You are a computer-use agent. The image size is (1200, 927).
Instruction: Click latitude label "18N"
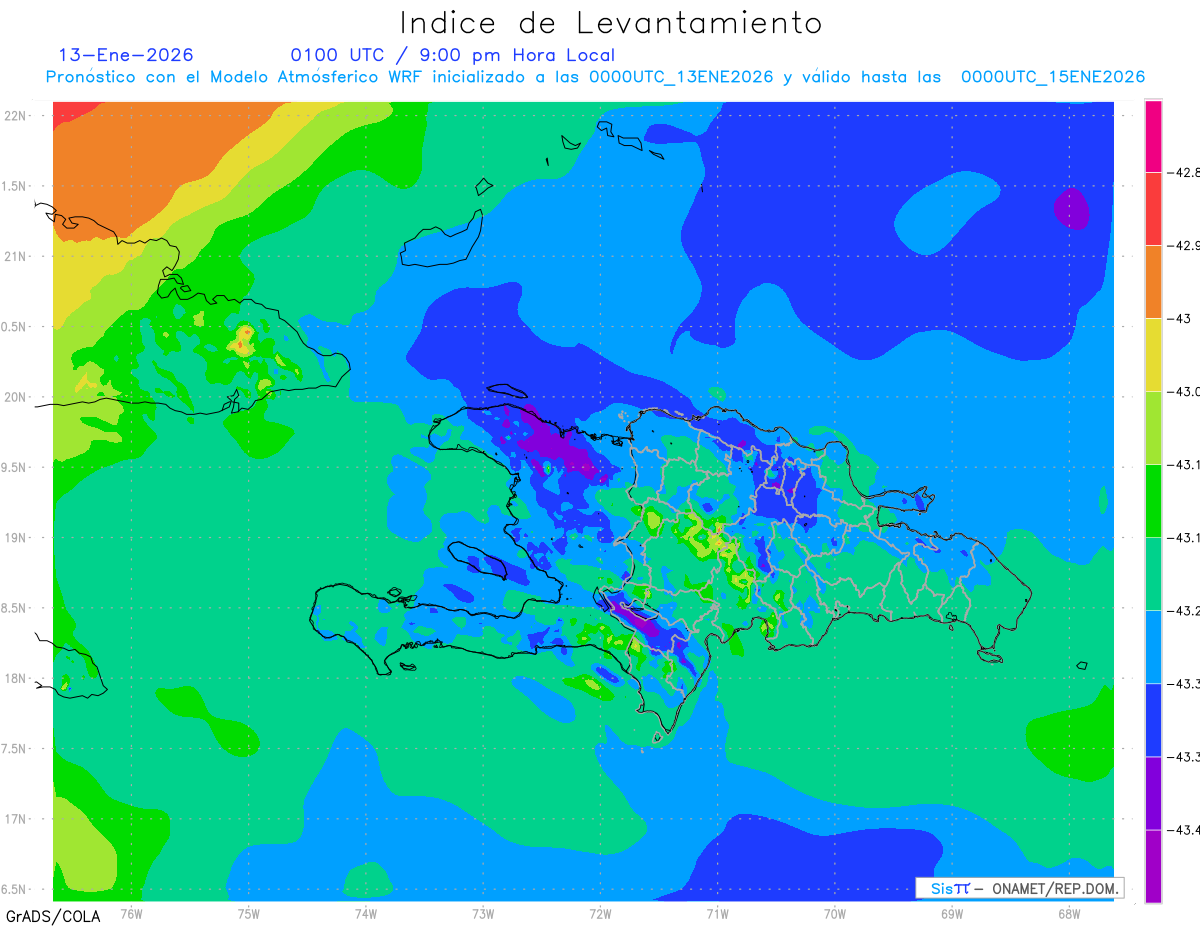pyautogui.click(x=17, y=678)
